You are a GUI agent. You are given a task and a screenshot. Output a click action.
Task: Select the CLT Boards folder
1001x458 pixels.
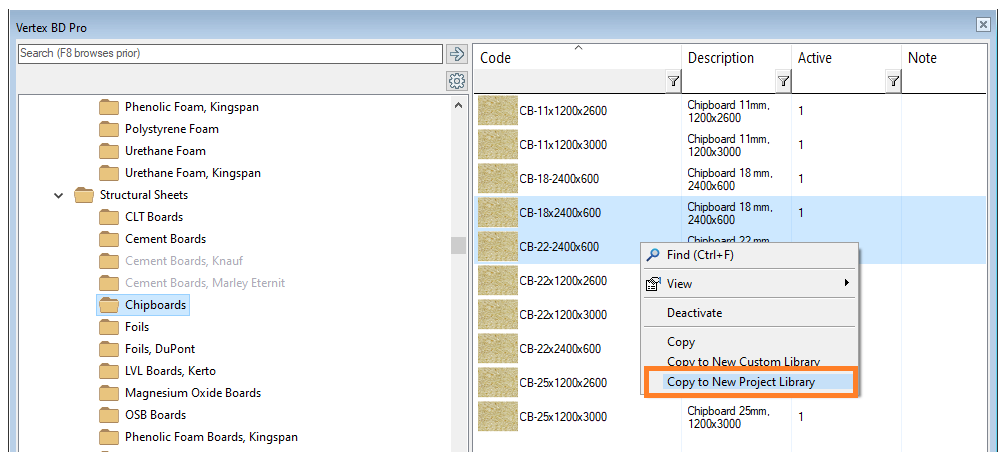click(153, 217)
